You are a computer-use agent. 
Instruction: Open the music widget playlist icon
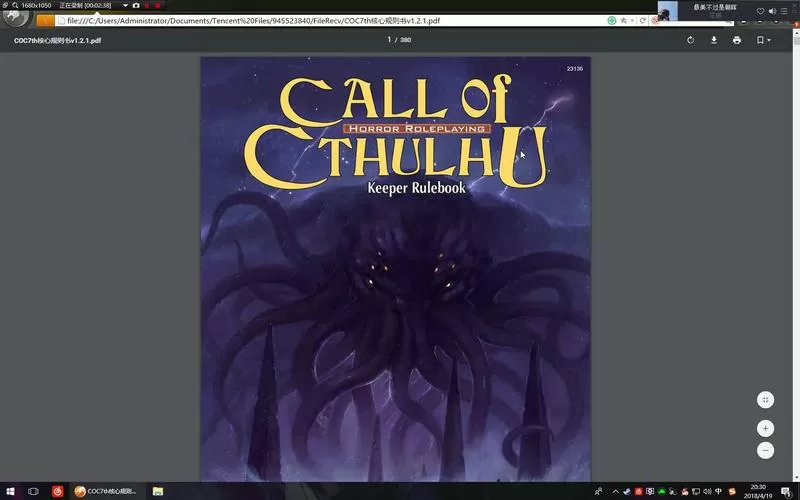coord(784,11)
